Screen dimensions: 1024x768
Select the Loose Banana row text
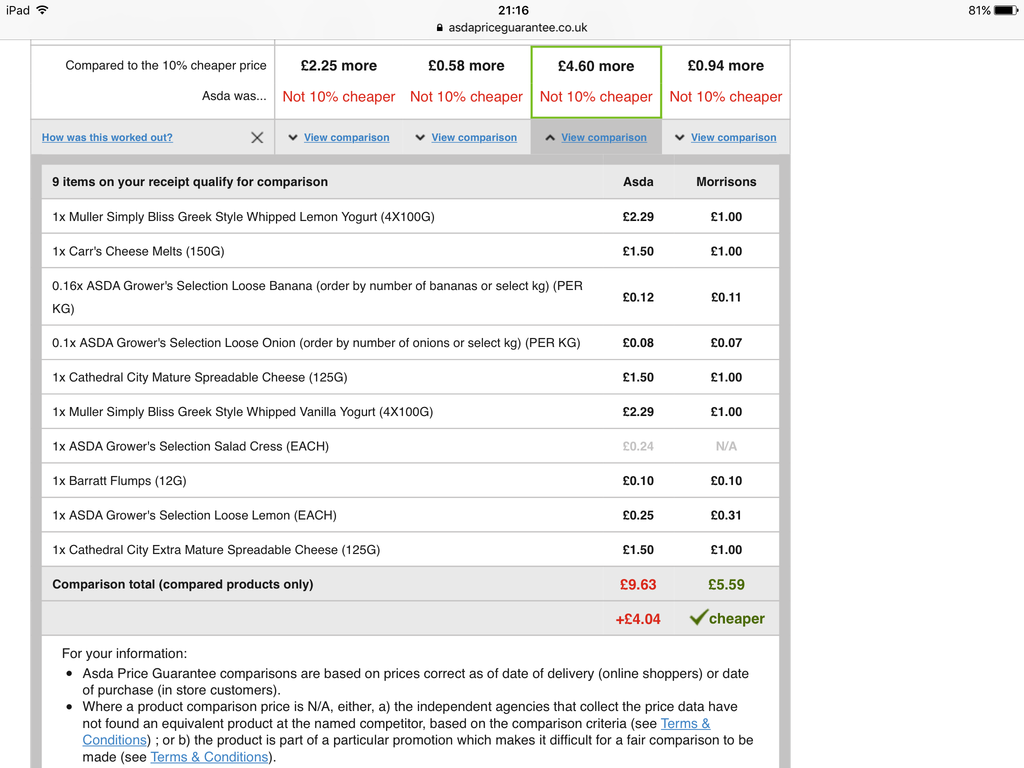point(317,296)
